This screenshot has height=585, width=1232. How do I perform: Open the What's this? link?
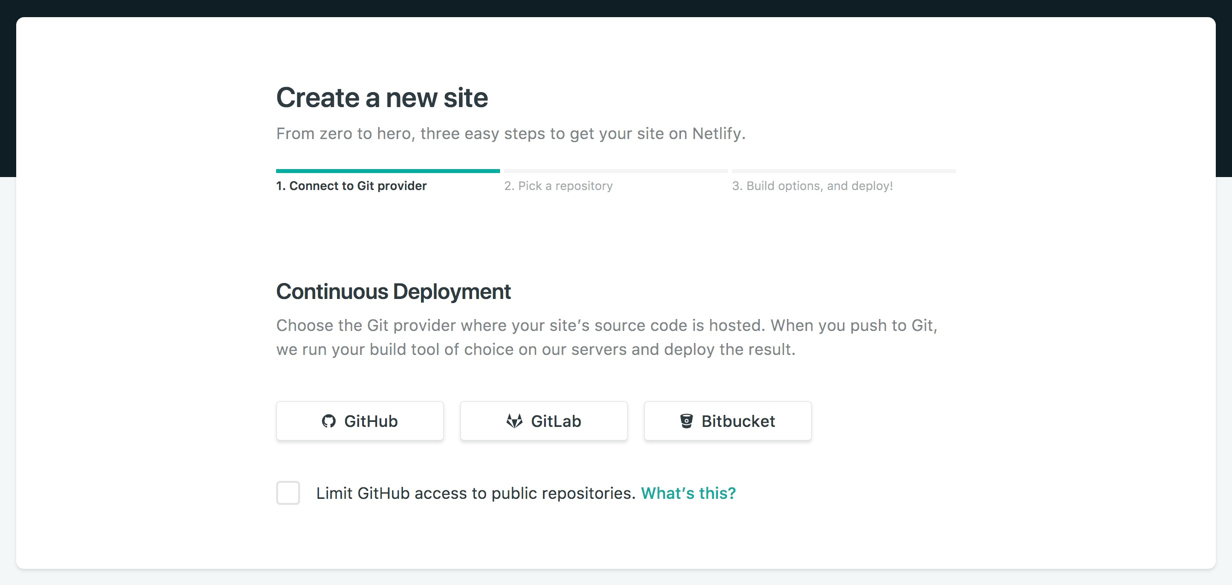tap(688, 493)
